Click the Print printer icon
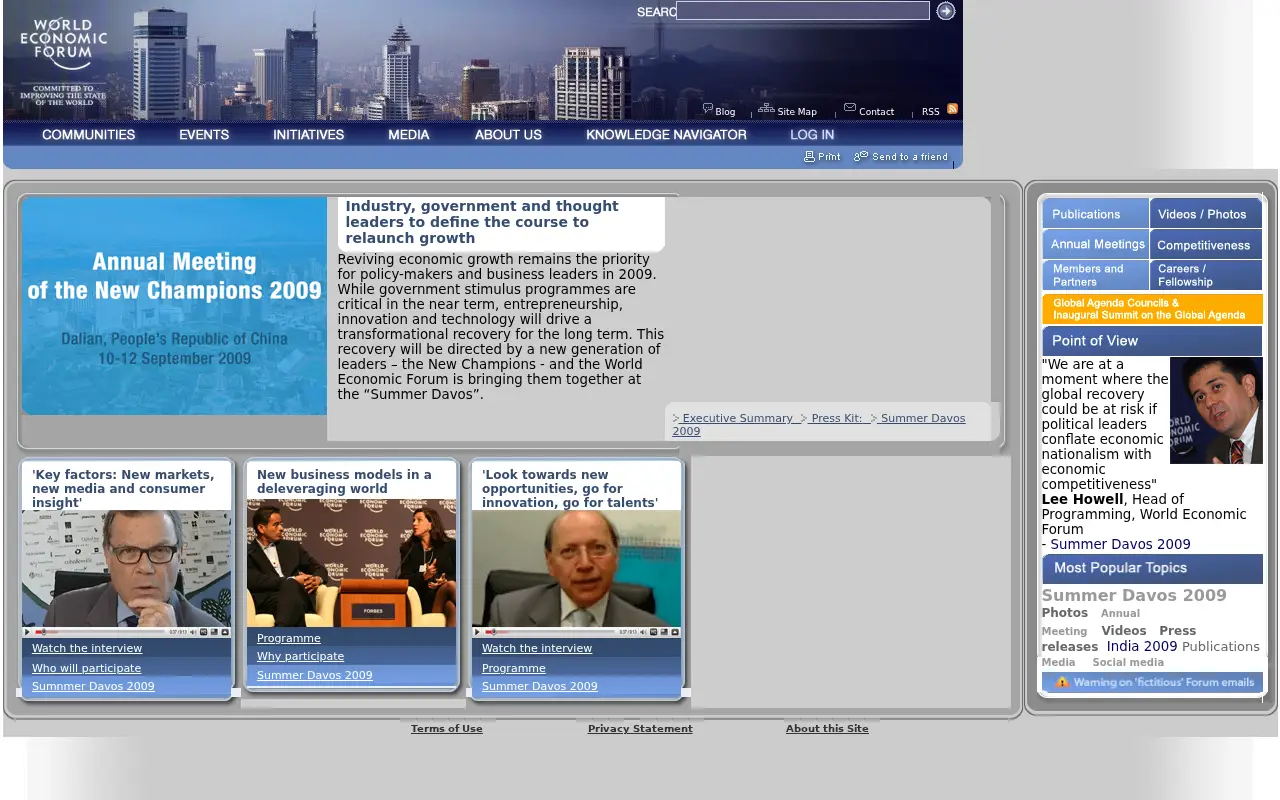Viewport: 1280px width, 800px height. (810, 156)
